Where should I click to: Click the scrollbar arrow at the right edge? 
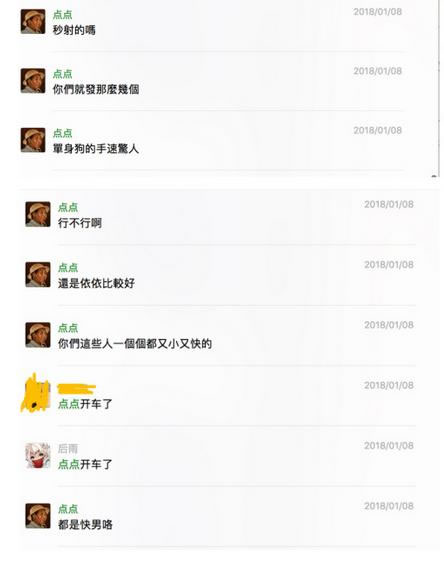(434, 177)
